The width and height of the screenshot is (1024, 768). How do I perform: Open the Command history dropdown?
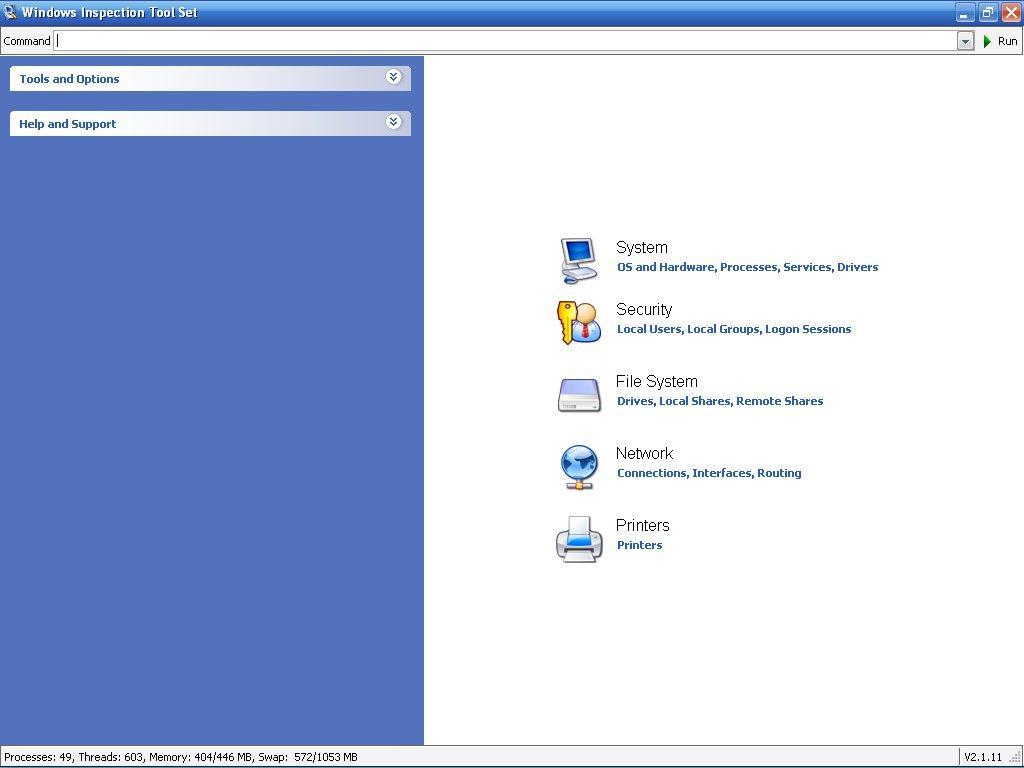point(964,41)
